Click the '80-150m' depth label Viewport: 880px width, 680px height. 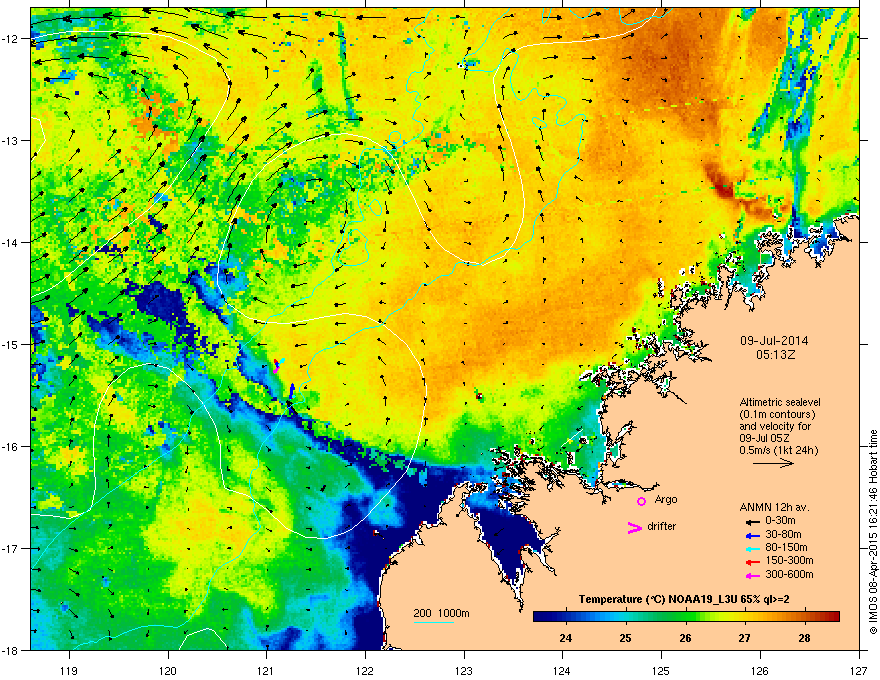[x=786, y=547]
